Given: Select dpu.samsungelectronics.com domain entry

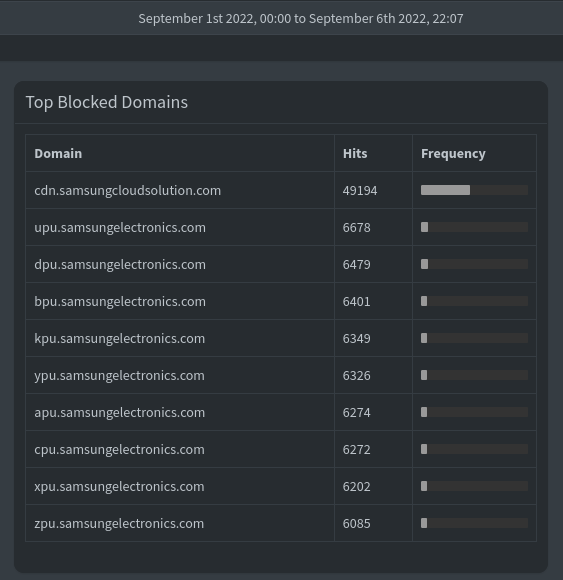Looking at the screenshot, I should 120,264.
